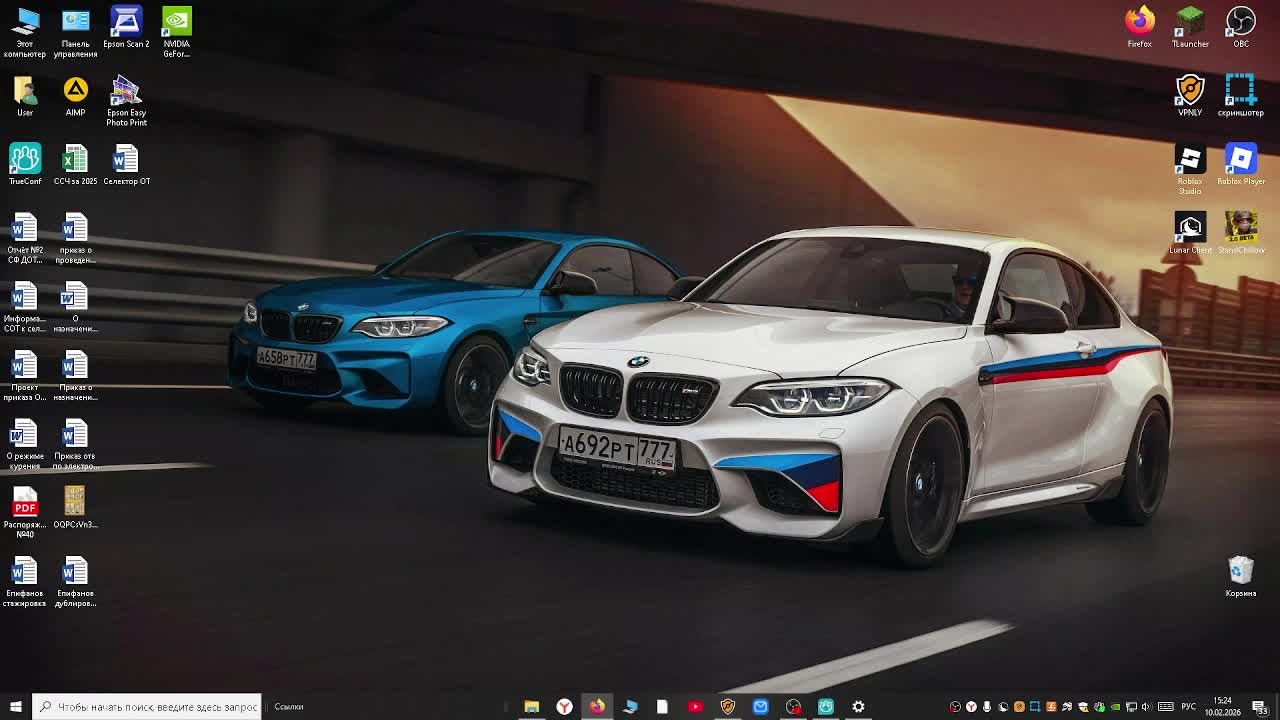Select the 'О назначени...' Word document
This screenshot has height=720, width=1280.
click(75, 307)
